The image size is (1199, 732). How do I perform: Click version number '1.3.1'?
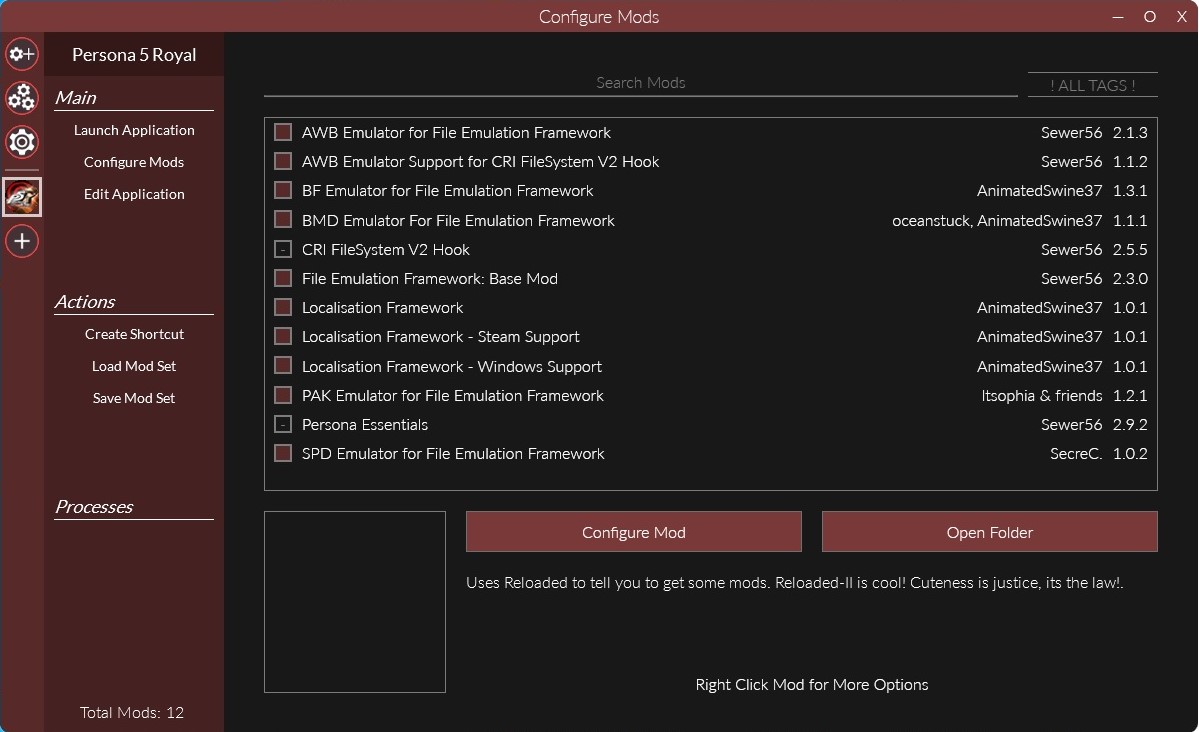pos(1130,190)
